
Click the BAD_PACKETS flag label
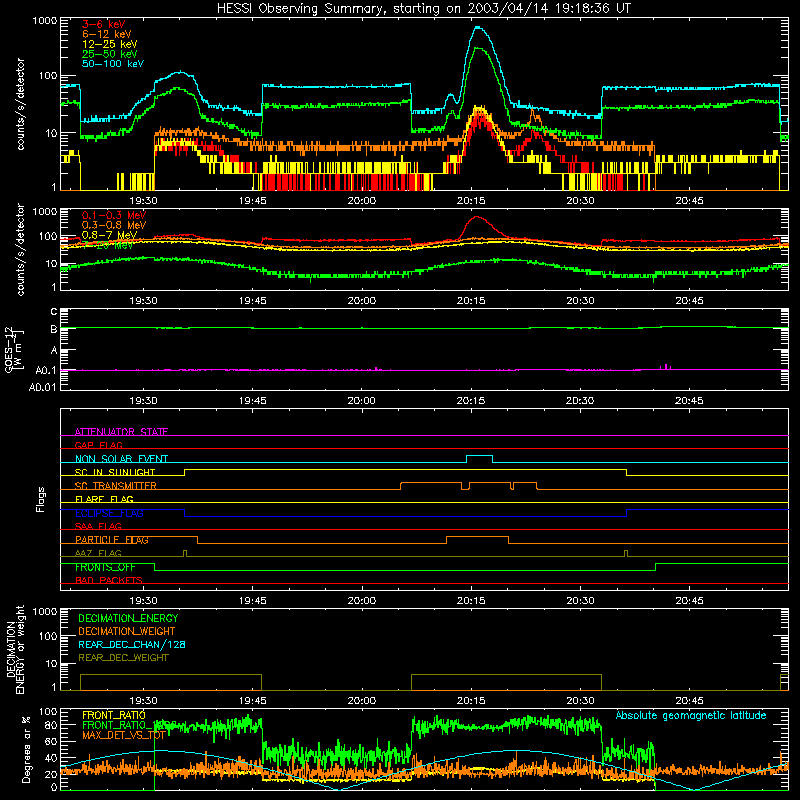click(x=109, y=580)
